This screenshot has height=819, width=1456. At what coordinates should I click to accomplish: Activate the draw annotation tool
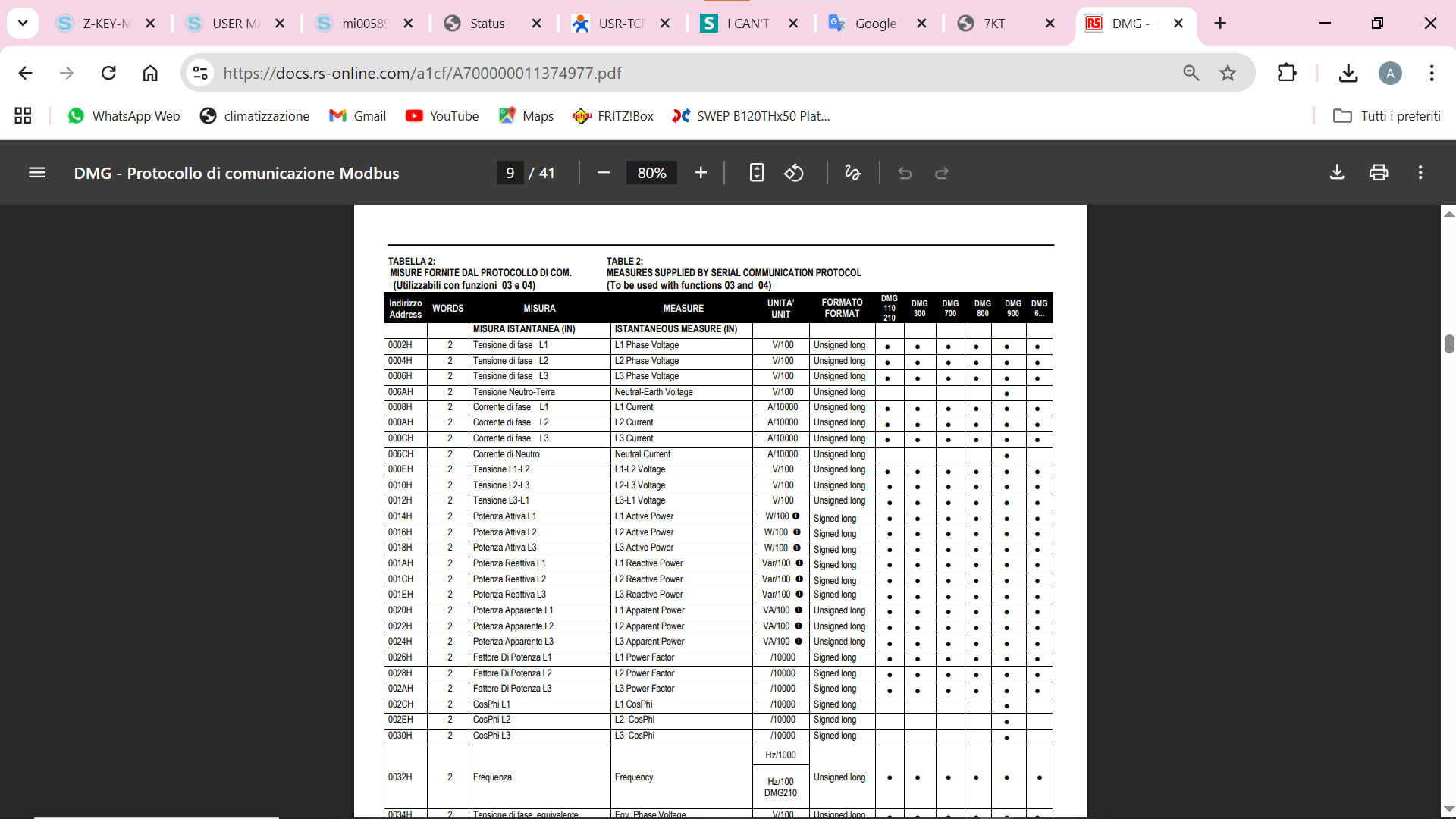[x=852, y=173]
